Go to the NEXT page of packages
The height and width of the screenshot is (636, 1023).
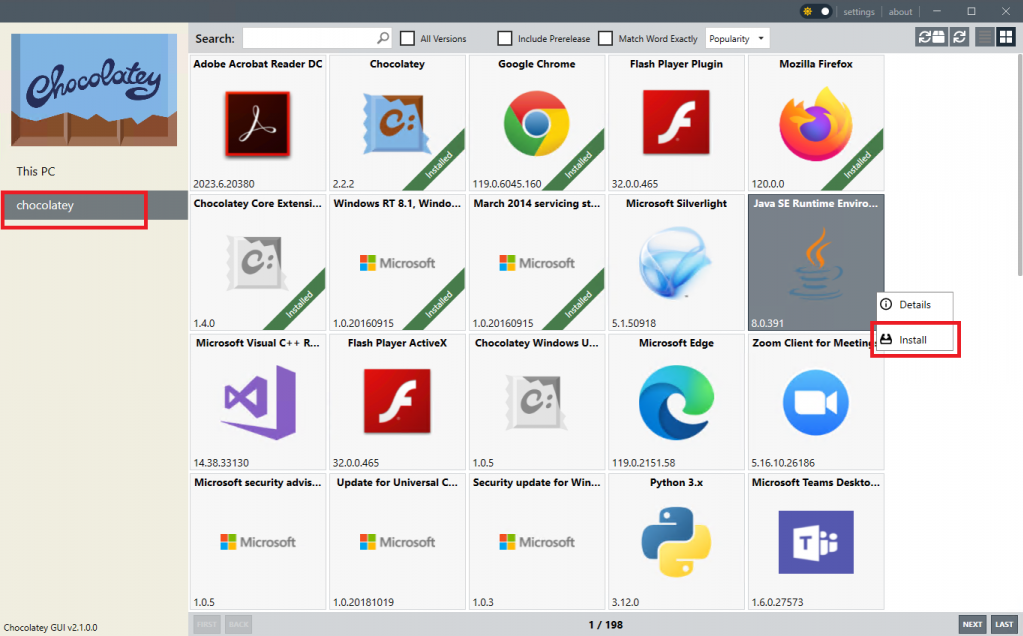[x=972, y=624]
